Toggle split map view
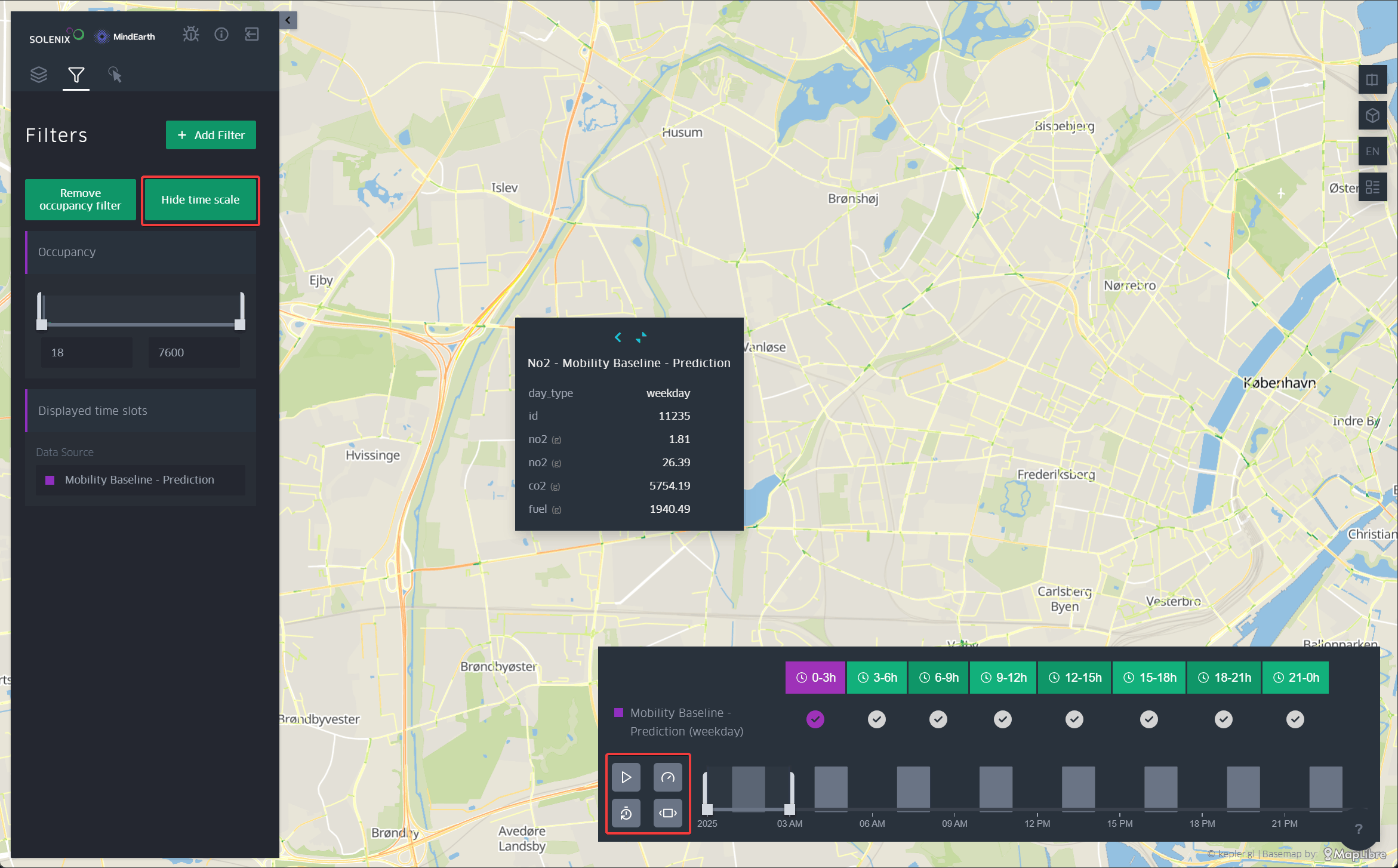Viewport: 1398px width, 868px height. 1372,80
